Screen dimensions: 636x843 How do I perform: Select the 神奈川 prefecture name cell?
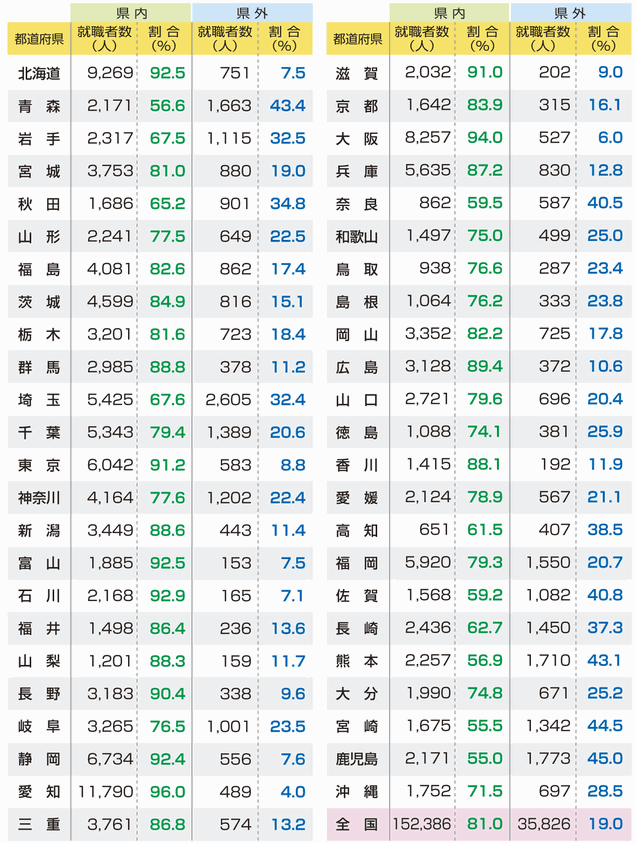[39, 497]
